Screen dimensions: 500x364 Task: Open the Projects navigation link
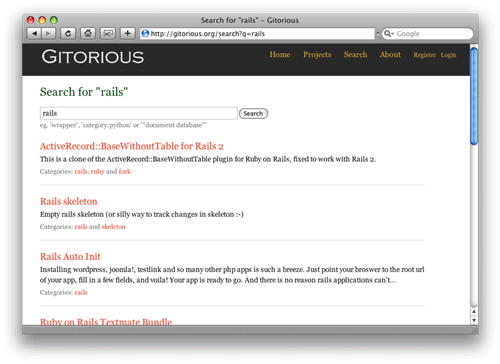[317, 55]
